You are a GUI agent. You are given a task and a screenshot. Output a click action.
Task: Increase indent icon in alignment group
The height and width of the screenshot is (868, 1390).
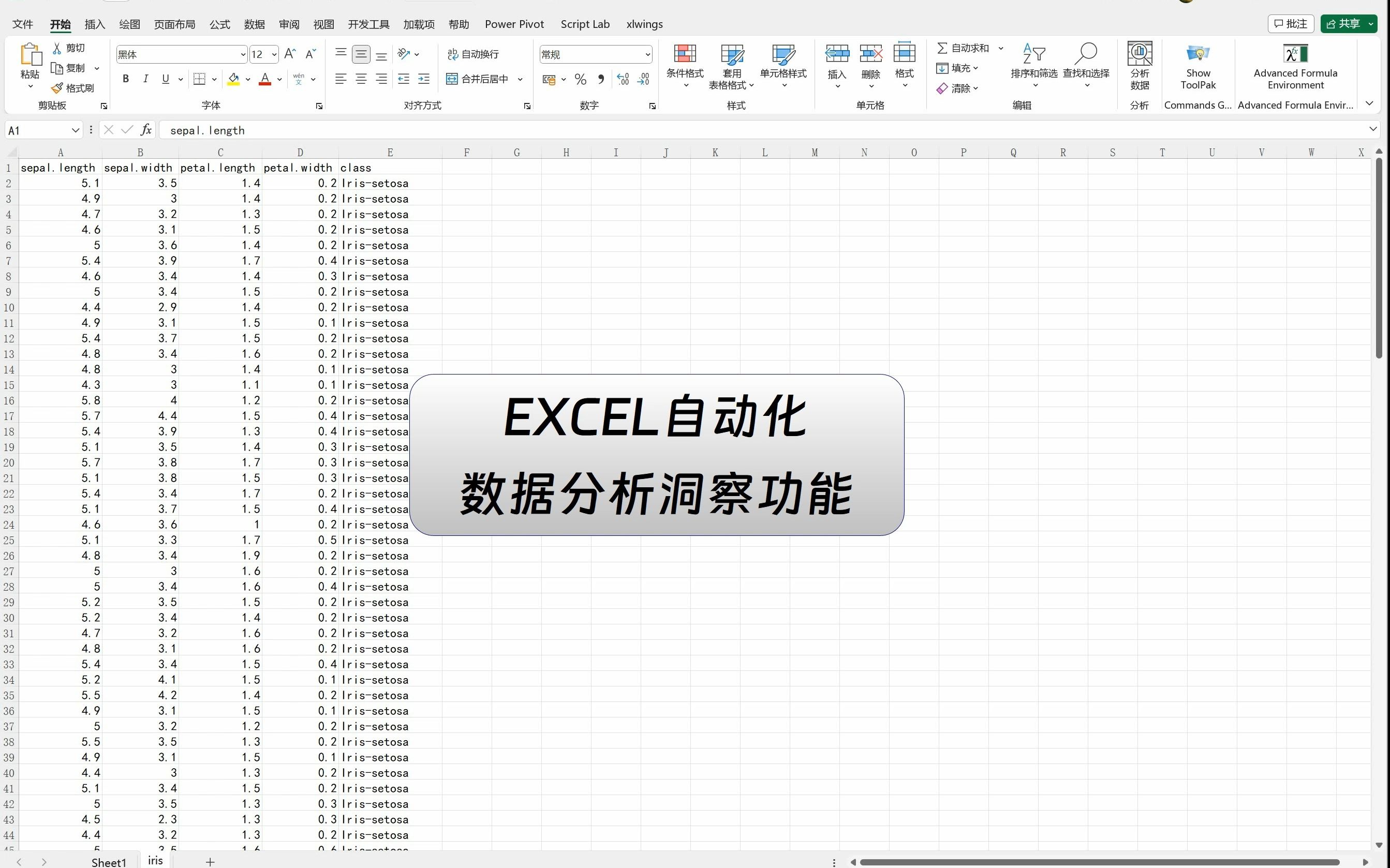[x=424, y=79]
